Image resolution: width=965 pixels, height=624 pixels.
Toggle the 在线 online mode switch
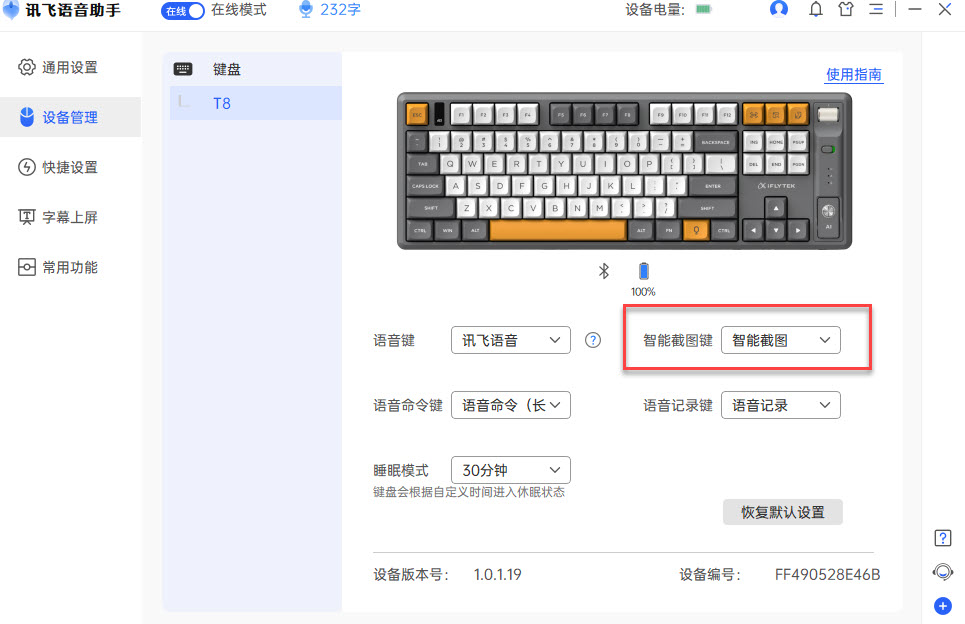182,11
